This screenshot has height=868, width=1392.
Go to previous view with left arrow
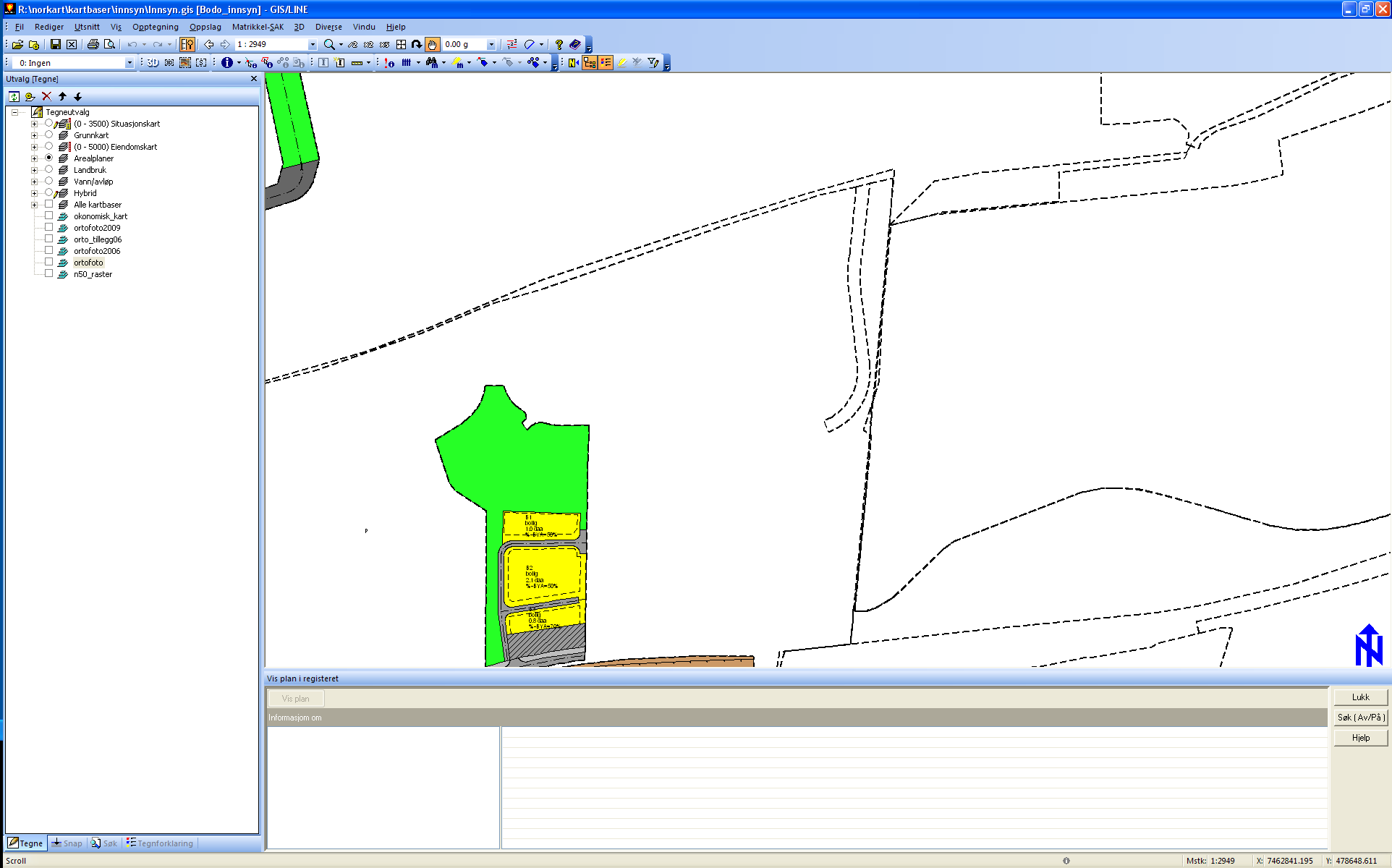[x=208, y=44]
